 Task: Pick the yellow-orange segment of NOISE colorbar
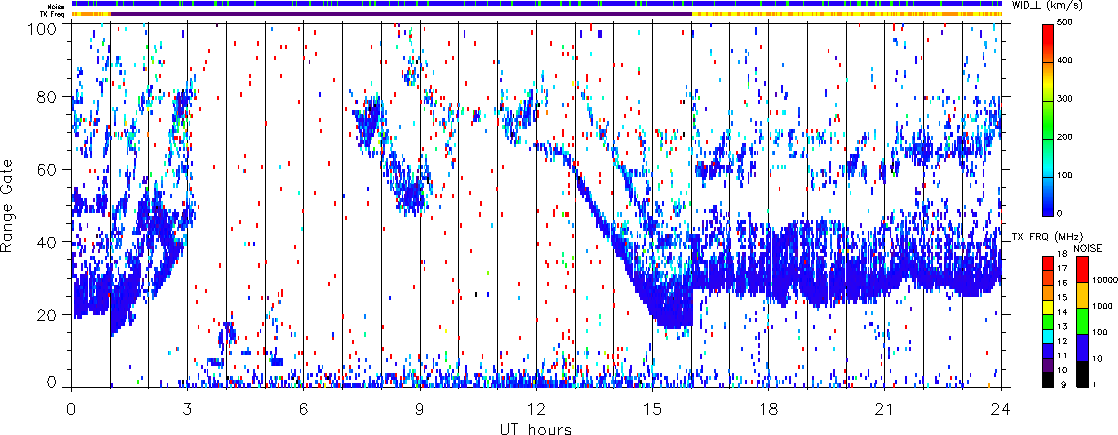pyautogui.click(x=1082, y=295)
